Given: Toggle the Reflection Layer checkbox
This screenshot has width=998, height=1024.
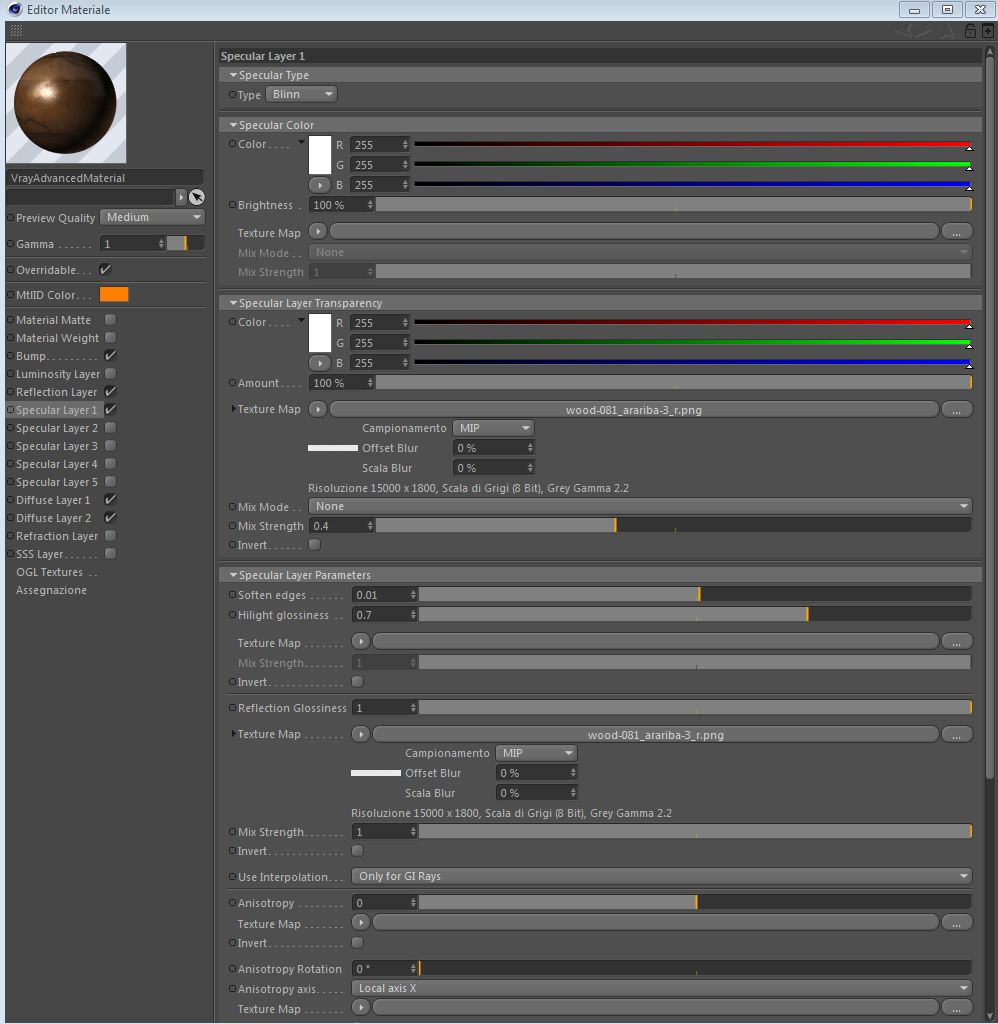Looking at the screenshot, I should (x=110, y=391).
